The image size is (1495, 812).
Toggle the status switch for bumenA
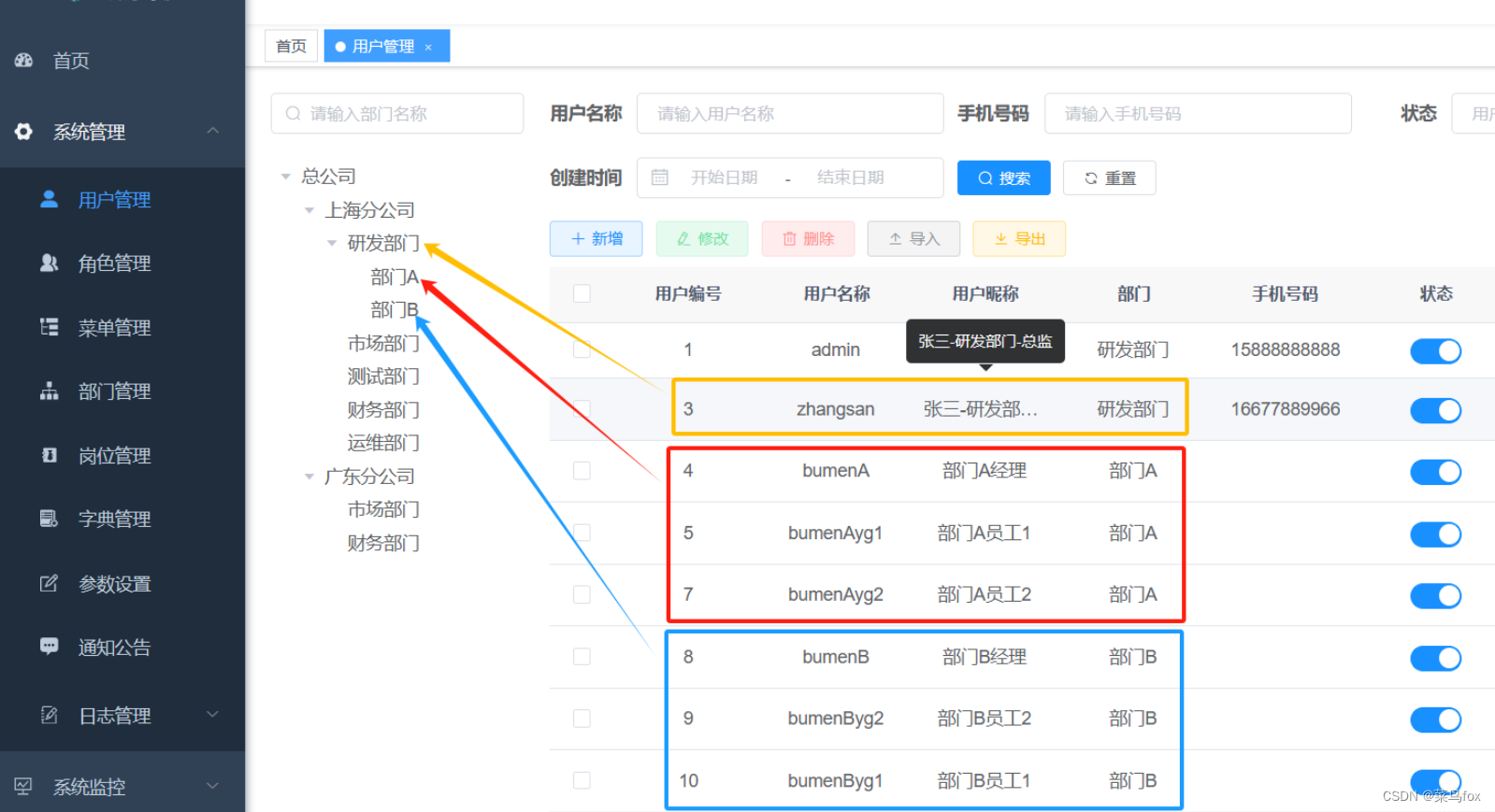(x=1435, y=472)
